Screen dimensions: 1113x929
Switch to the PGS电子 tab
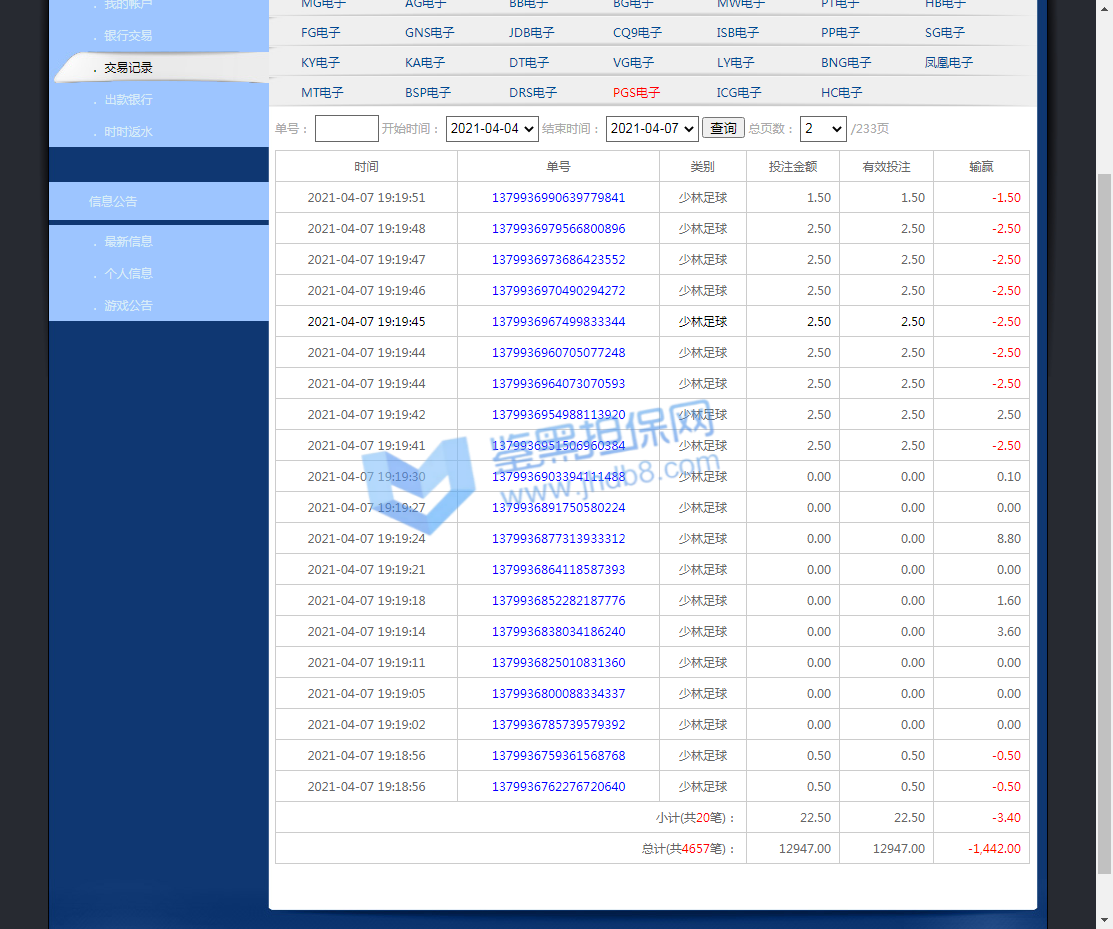coord(636,93)
